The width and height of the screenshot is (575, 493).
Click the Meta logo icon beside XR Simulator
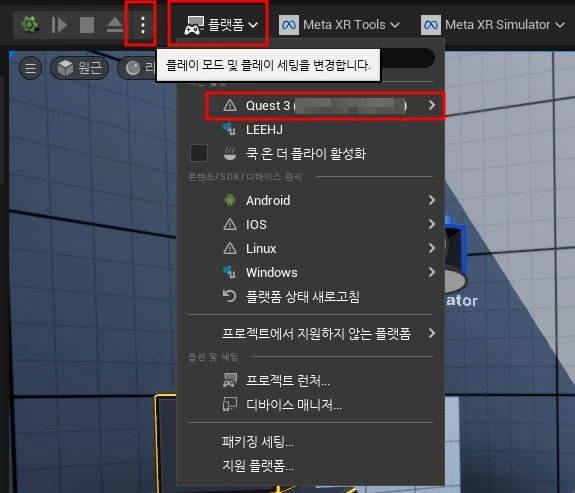pyautogui.click(x=431, y=25)
